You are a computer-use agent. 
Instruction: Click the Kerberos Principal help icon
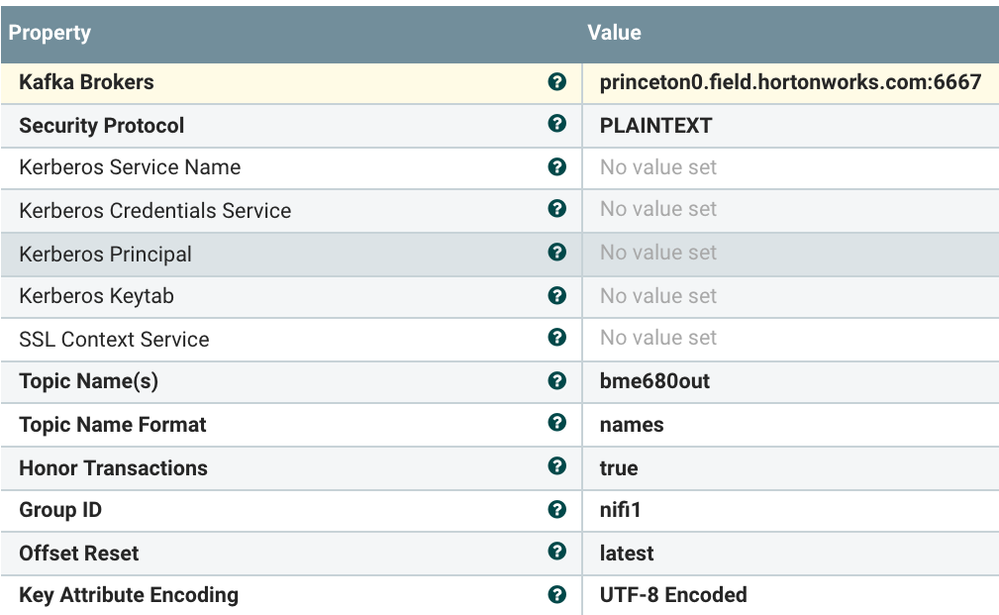click(x=558, y=253)
